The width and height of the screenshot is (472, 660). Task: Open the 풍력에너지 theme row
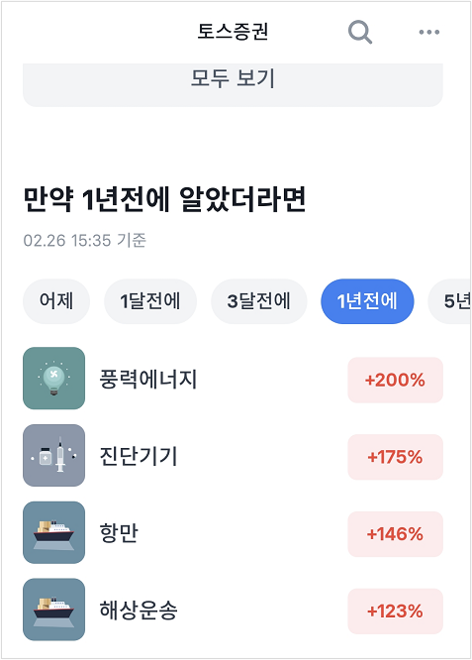[233, 378]
